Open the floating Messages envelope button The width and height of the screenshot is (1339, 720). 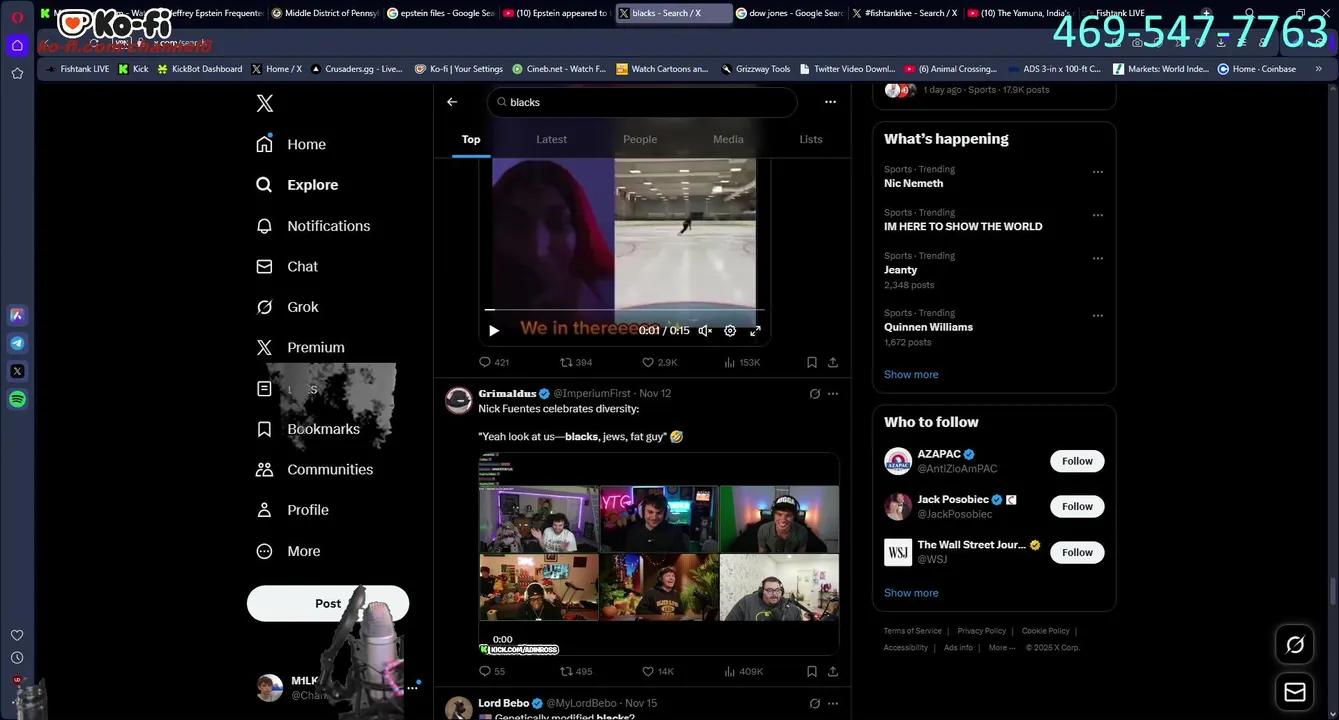(1295, 692)
